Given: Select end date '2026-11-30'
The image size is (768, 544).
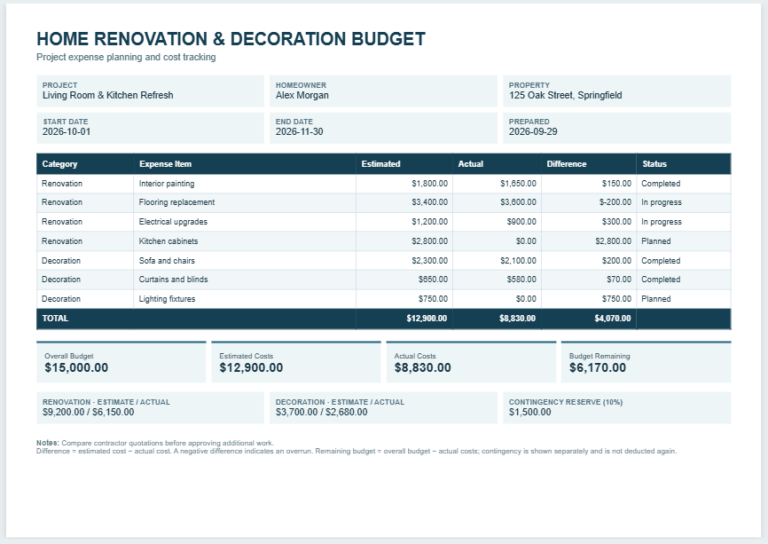Looking at the screenshot, I should click(299, 132).
